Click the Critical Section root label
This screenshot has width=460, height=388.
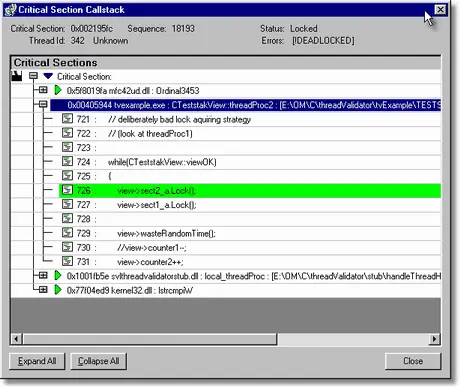(84, 77)
